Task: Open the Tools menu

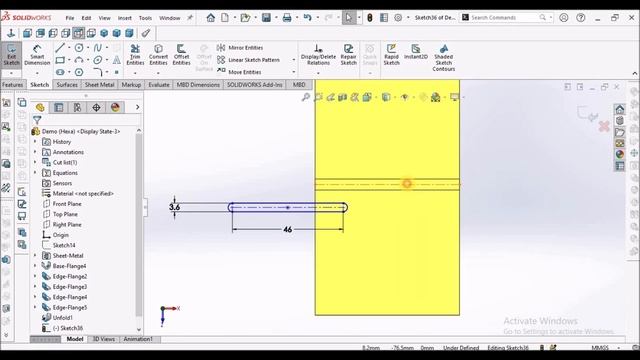Action: click(145, 18)
